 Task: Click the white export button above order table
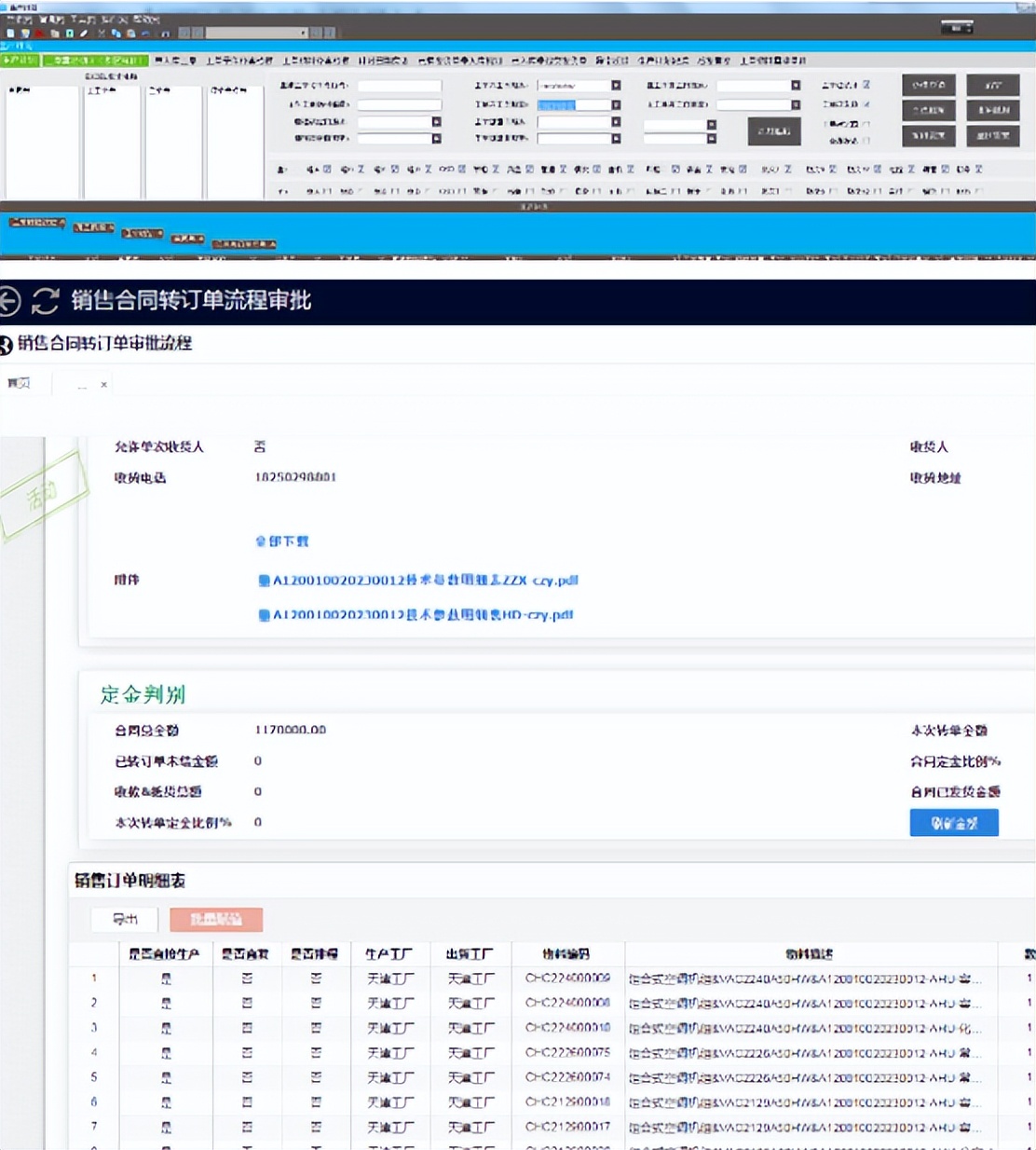tap(125, 920)
